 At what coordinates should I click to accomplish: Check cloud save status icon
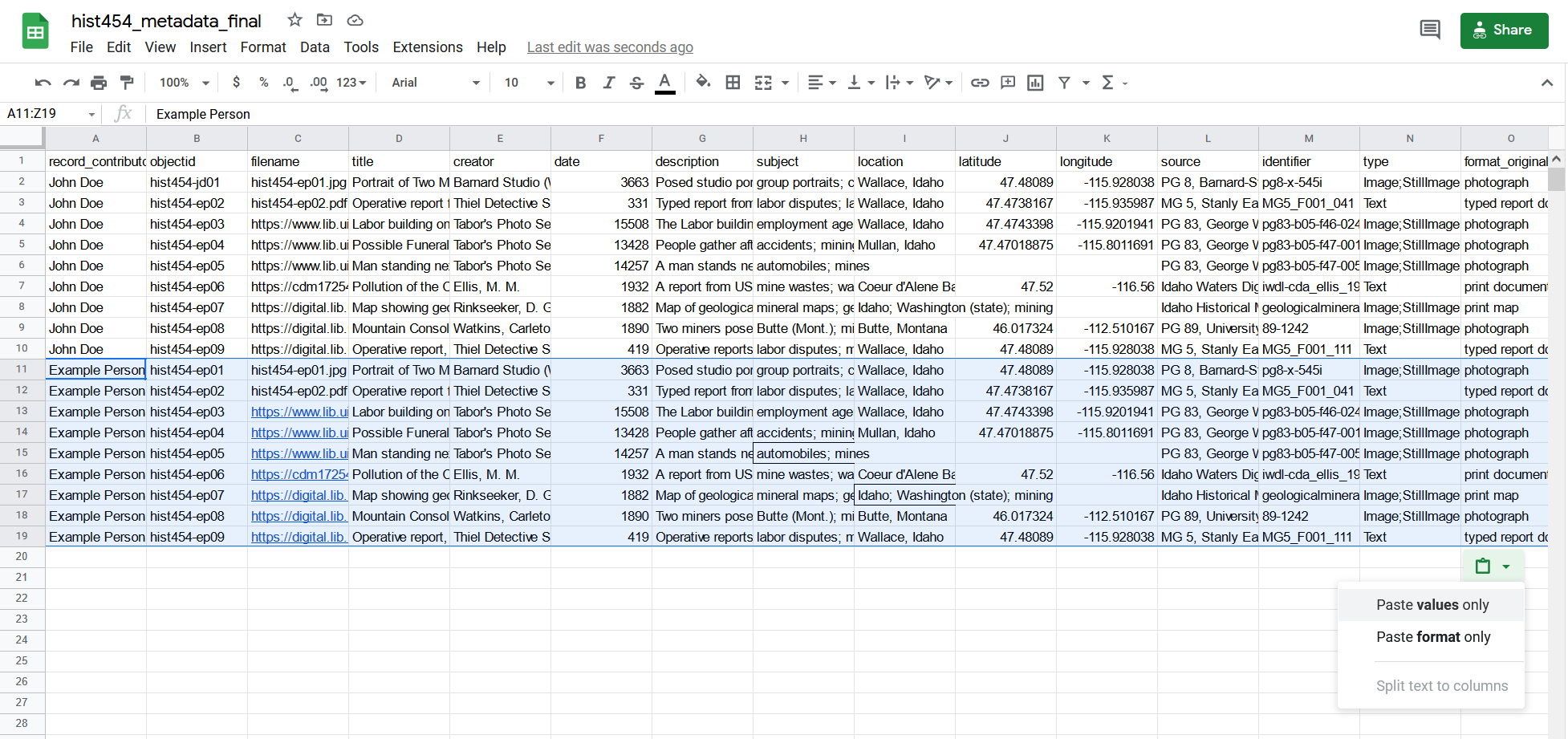pos(355,20)
